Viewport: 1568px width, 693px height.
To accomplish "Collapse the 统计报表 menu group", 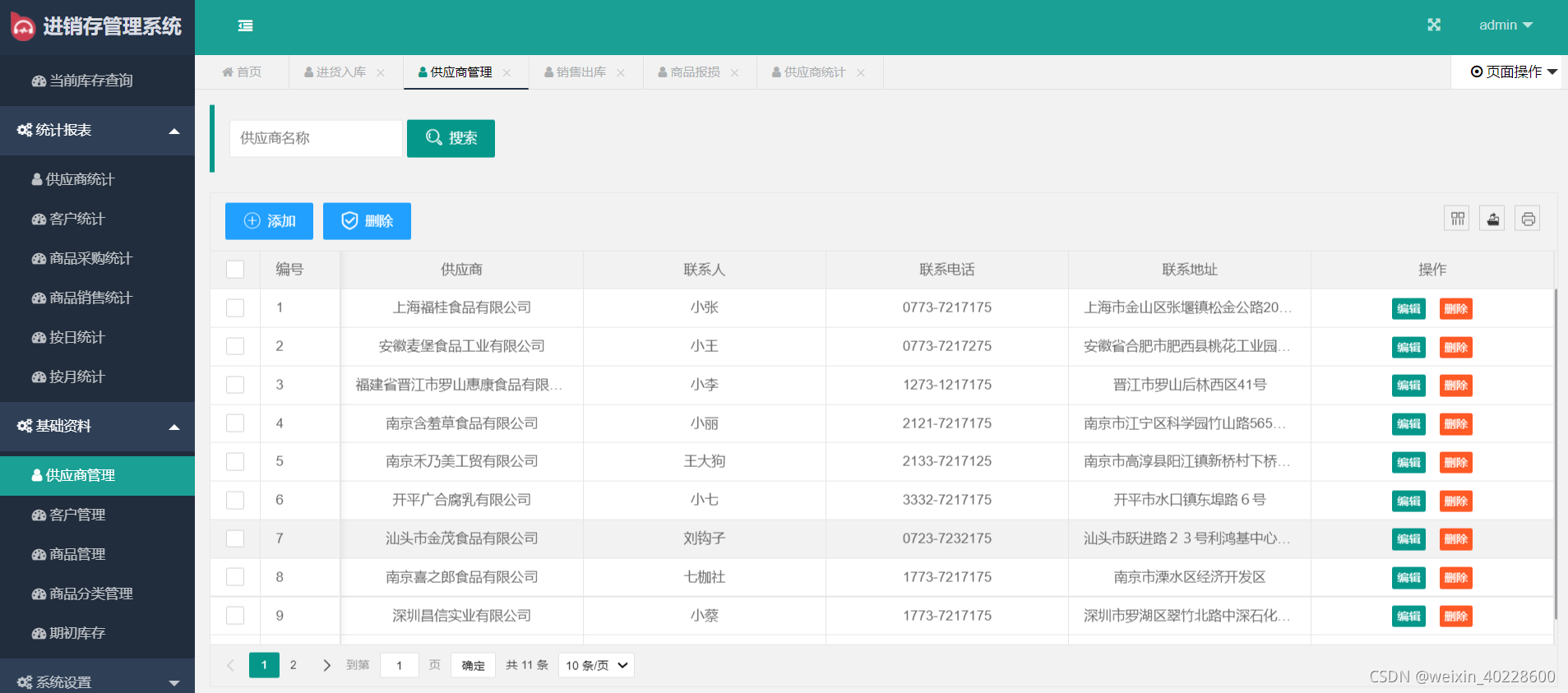I will [x=97, y=130].
